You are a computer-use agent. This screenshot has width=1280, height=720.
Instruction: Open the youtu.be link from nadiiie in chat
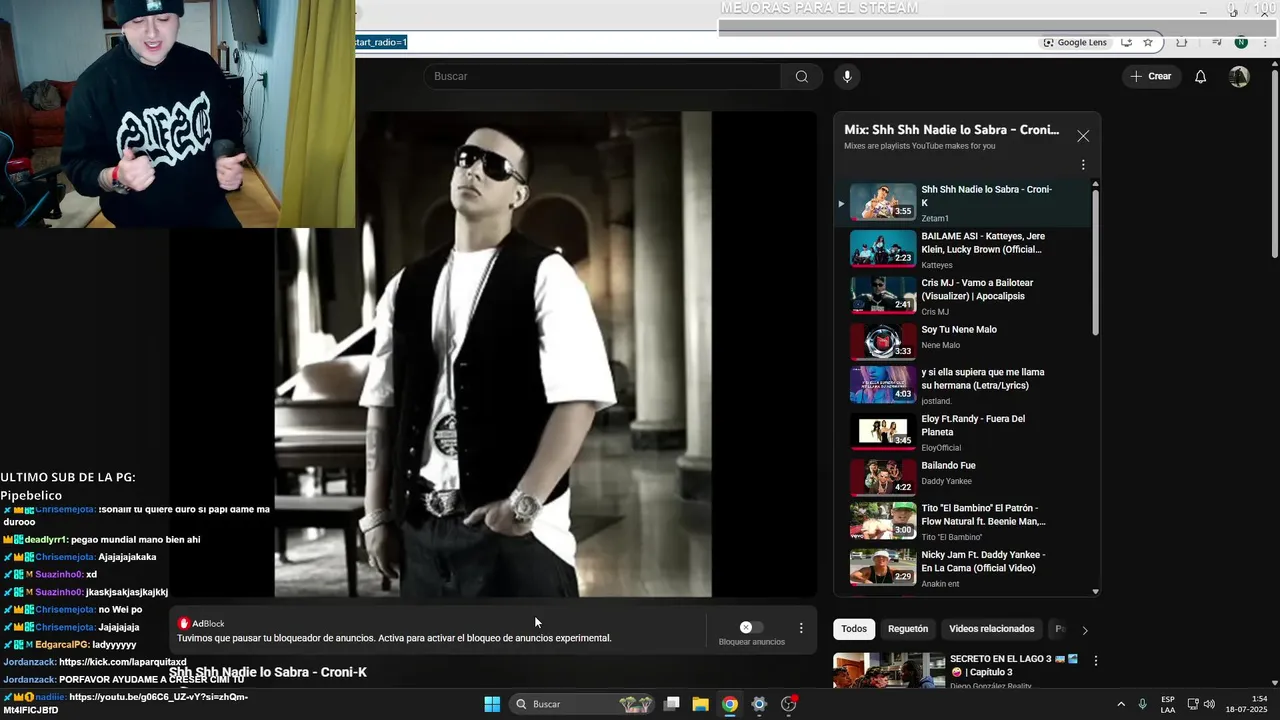(125, 703)
